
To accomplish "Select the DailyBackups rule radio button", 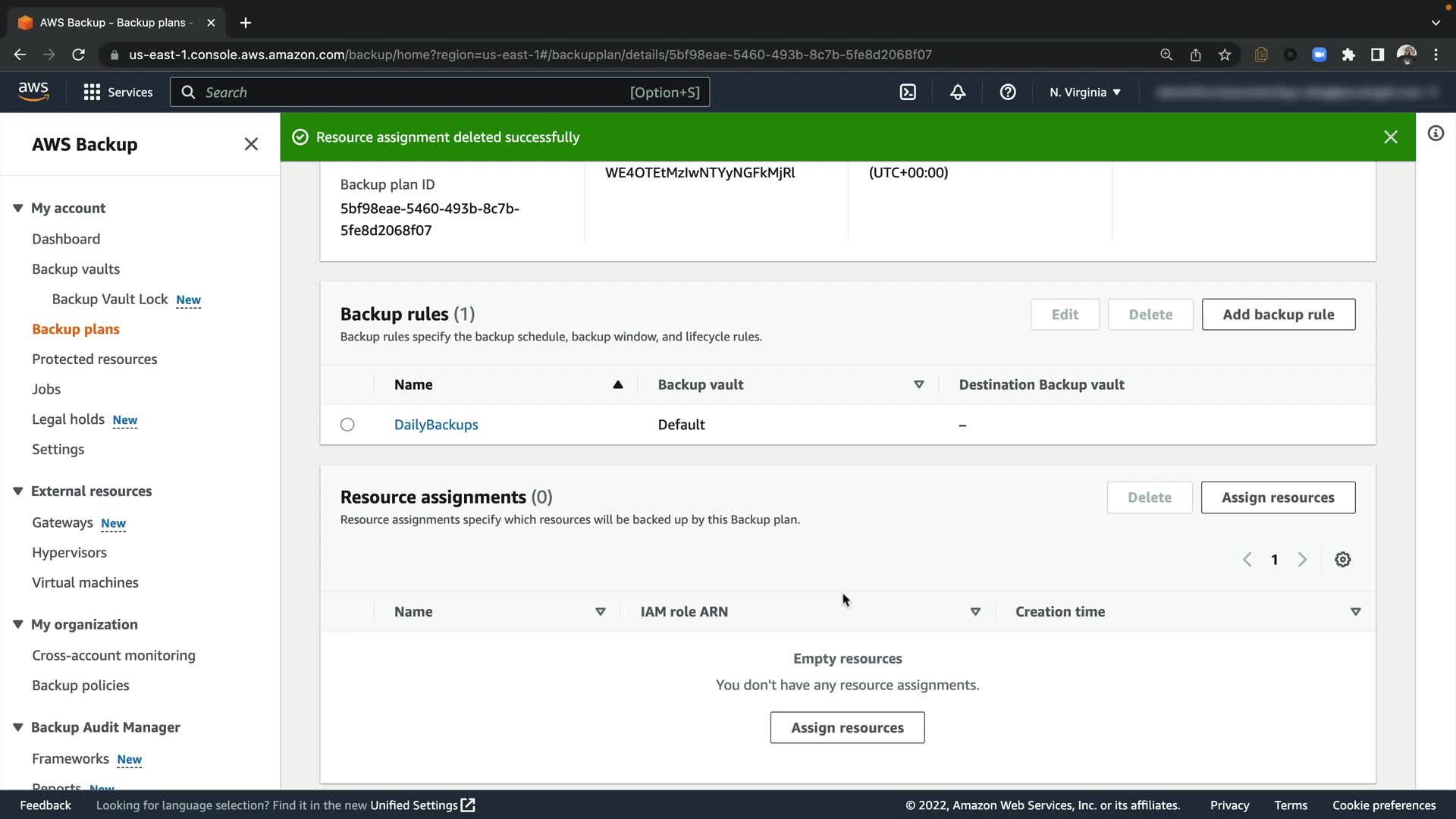I will pos(347,425).
